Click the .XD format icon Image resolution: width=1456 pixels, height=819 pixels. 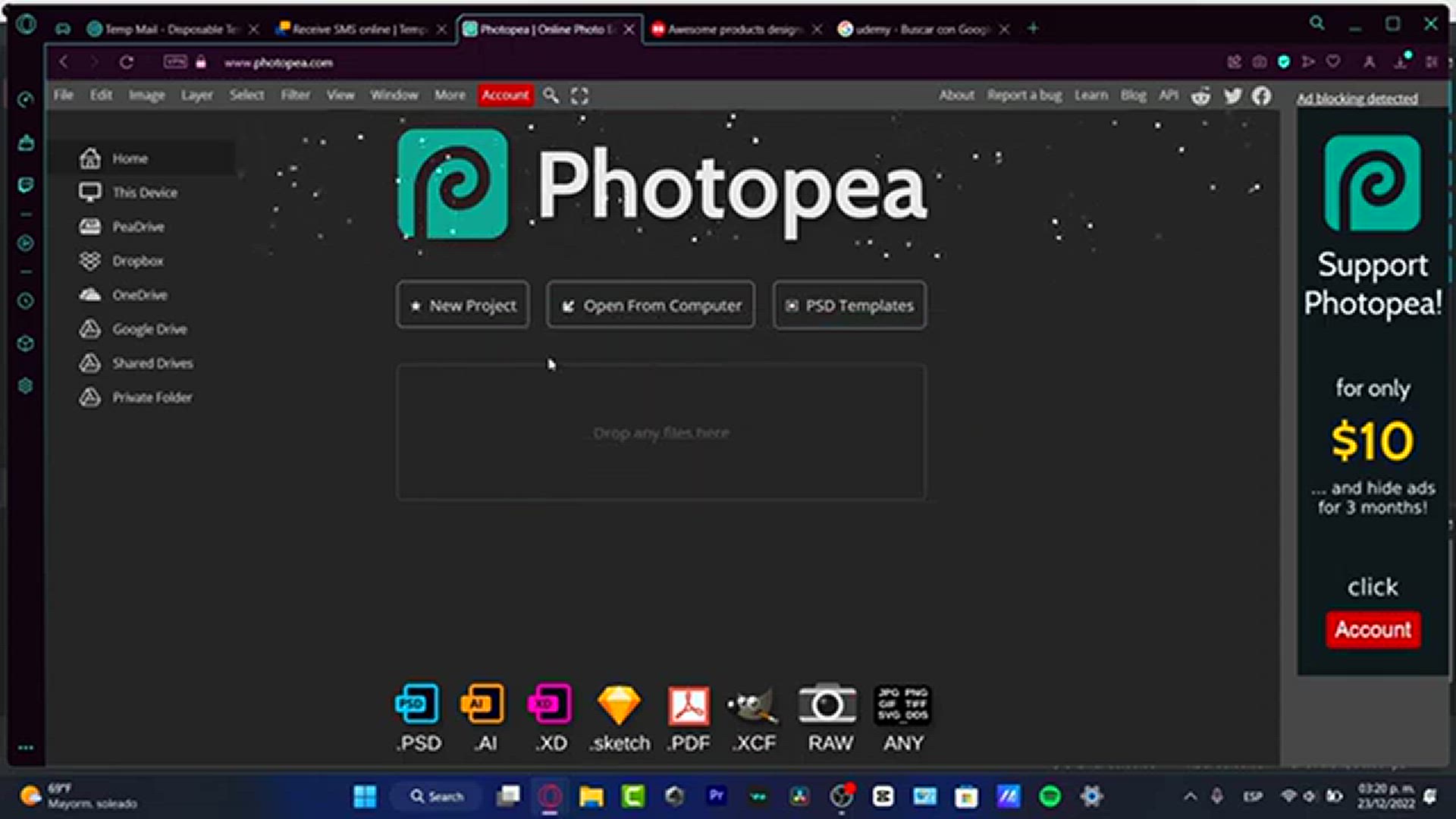(551, 718)
